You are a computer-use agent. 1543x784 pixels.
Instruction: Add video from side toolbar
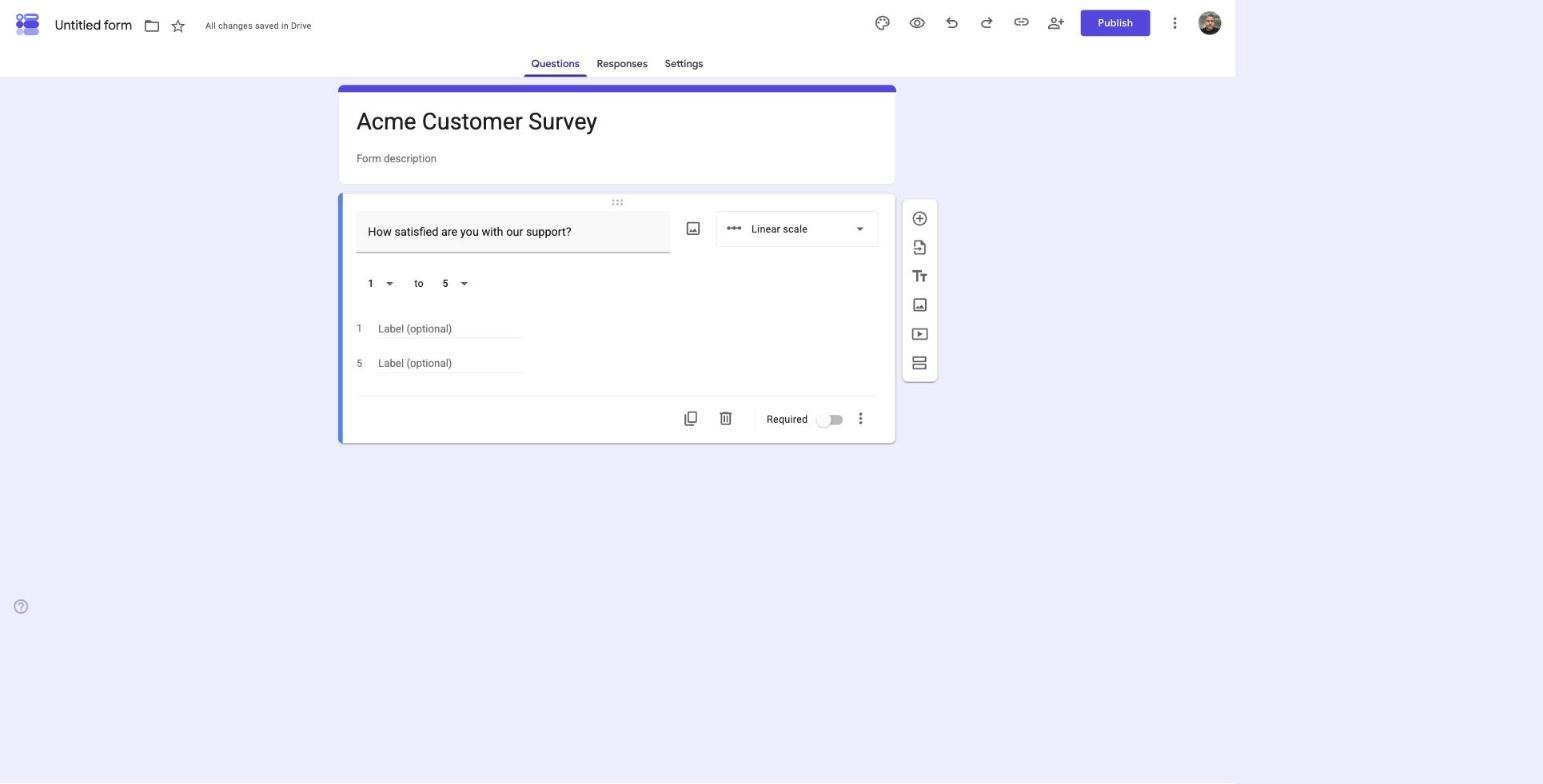click(x=920, y=334)
